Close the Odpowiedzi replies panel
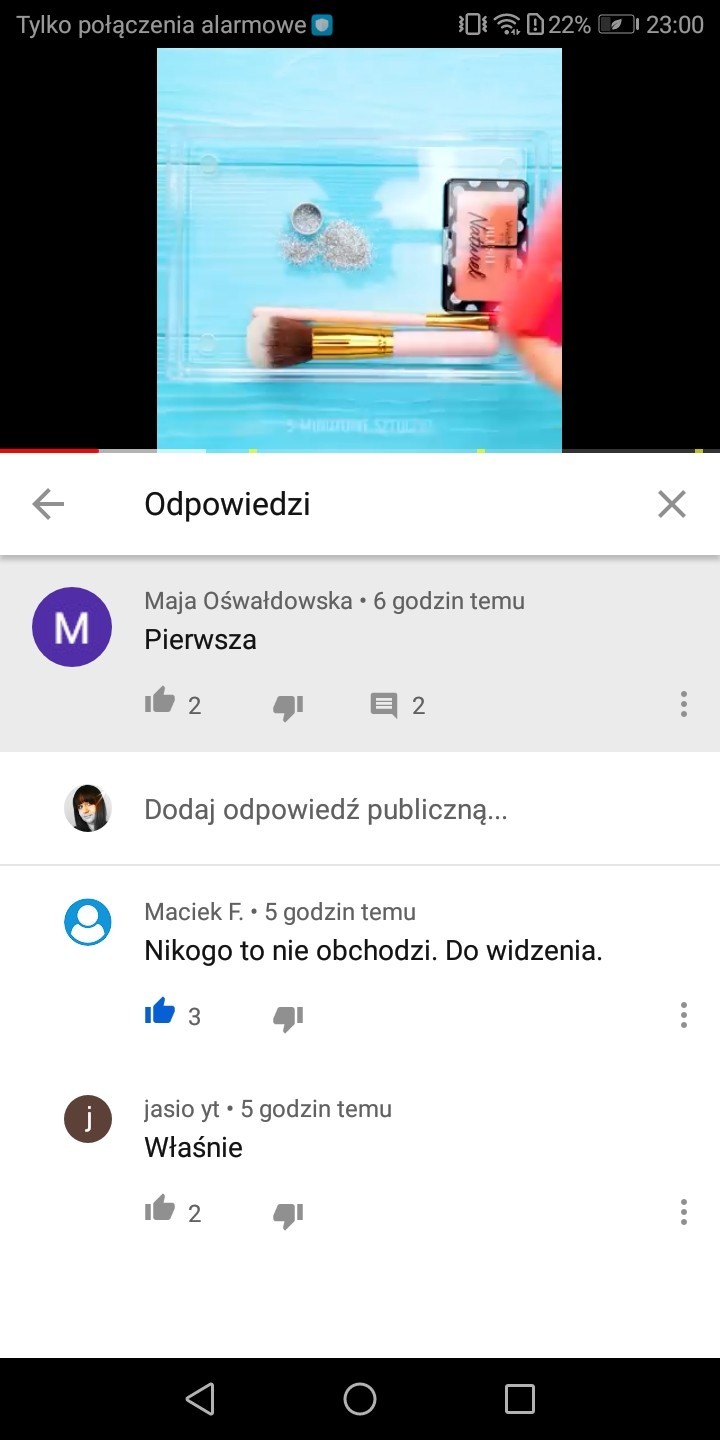The image size is (720, 1440). coord(672,505)
